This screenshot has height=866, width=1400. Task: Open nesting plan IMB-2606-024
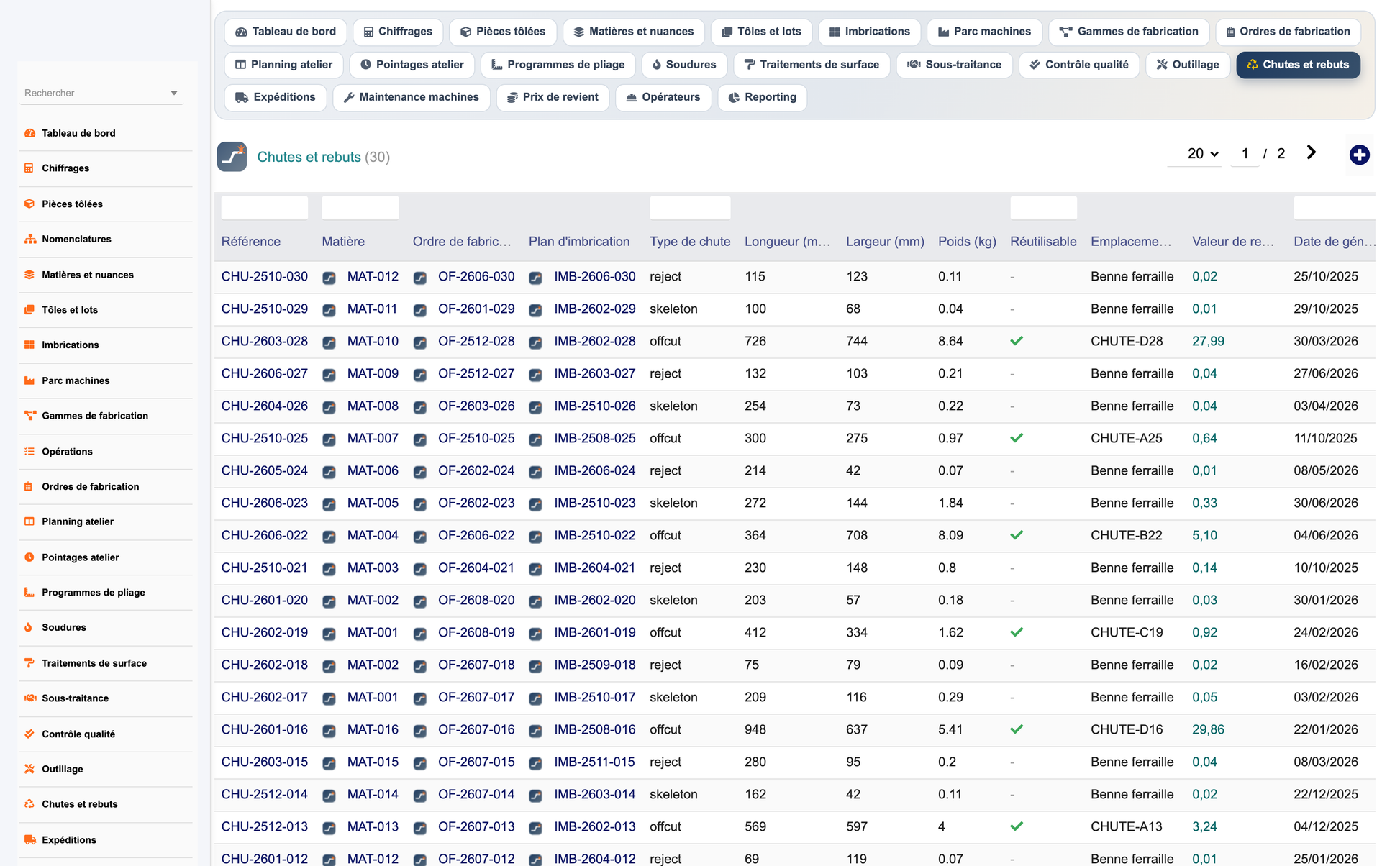click(x=595, y=470)
